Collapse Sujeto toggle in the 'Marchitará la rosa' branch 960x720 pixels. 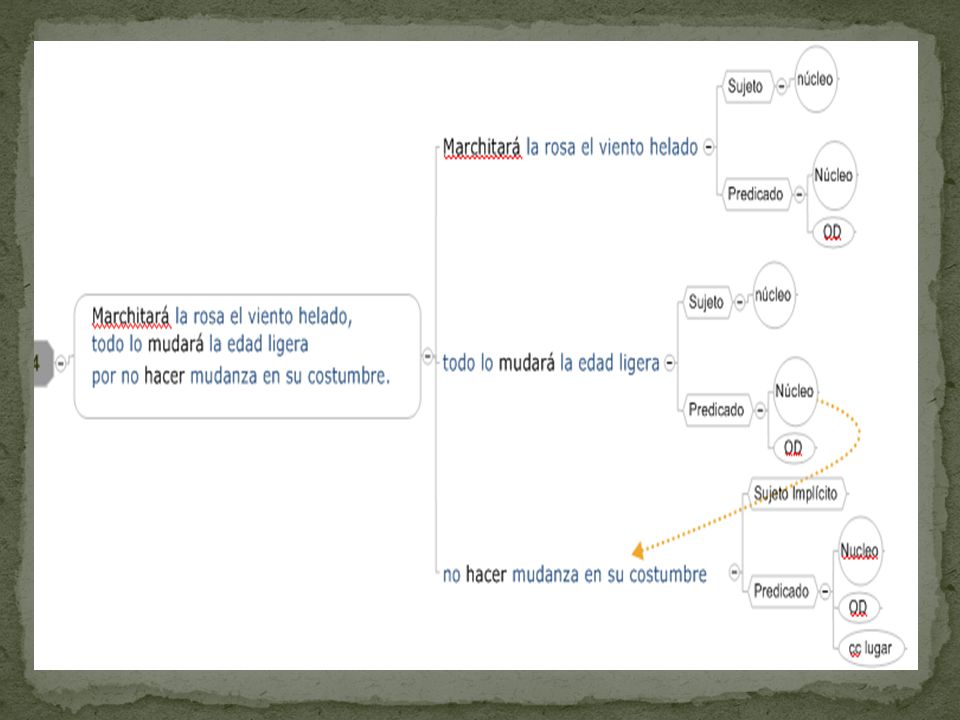click(781, 86)
